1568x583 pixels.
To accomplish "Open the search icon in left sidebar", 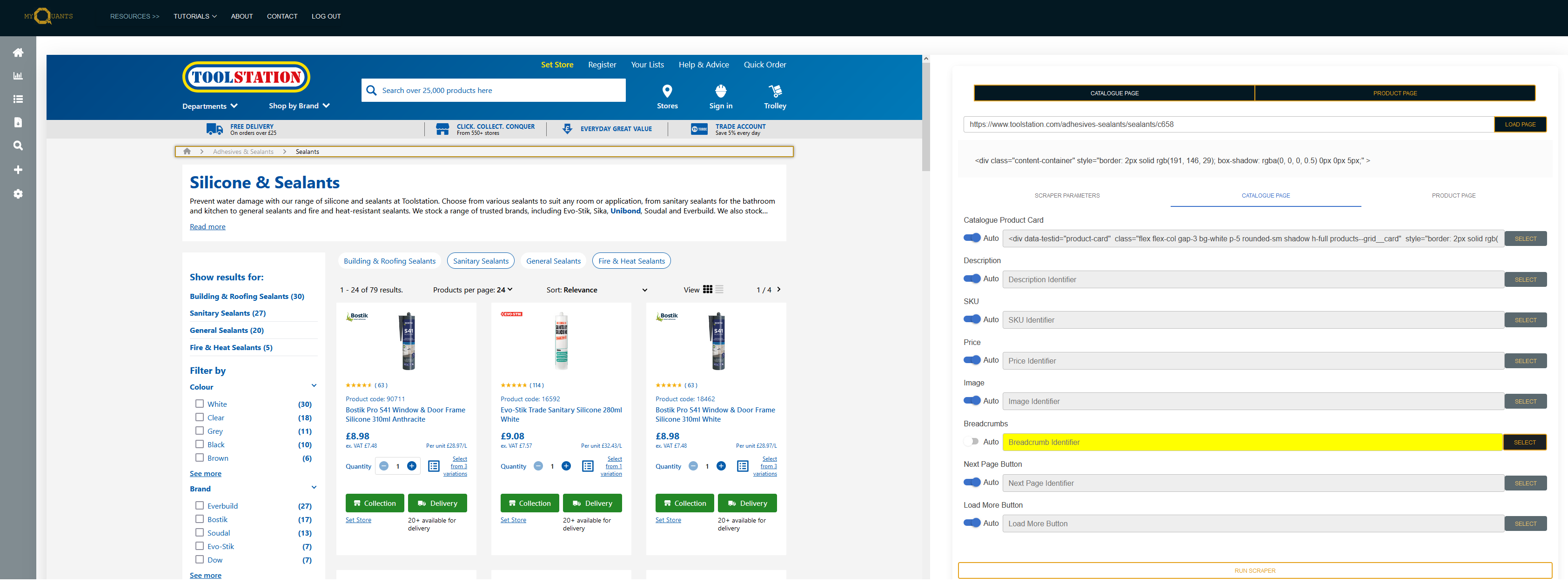I will coord(18,146).
